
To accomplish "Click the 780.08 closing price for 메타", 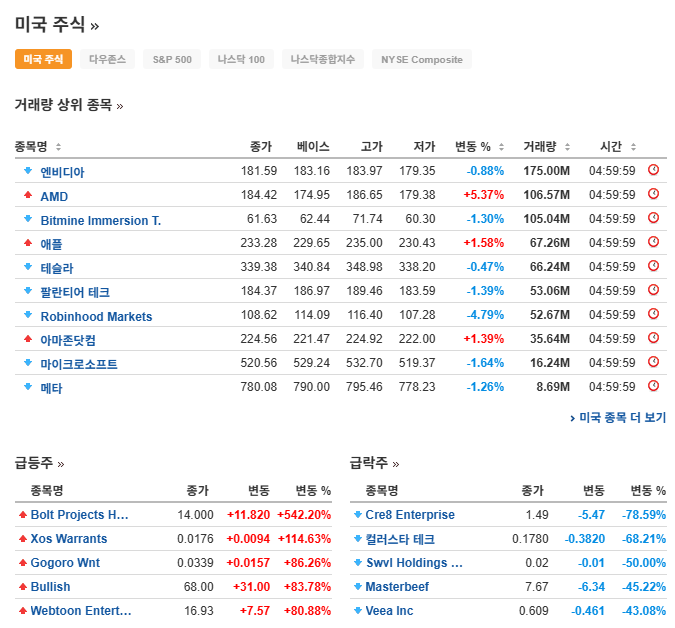I will tap(259, 387).
